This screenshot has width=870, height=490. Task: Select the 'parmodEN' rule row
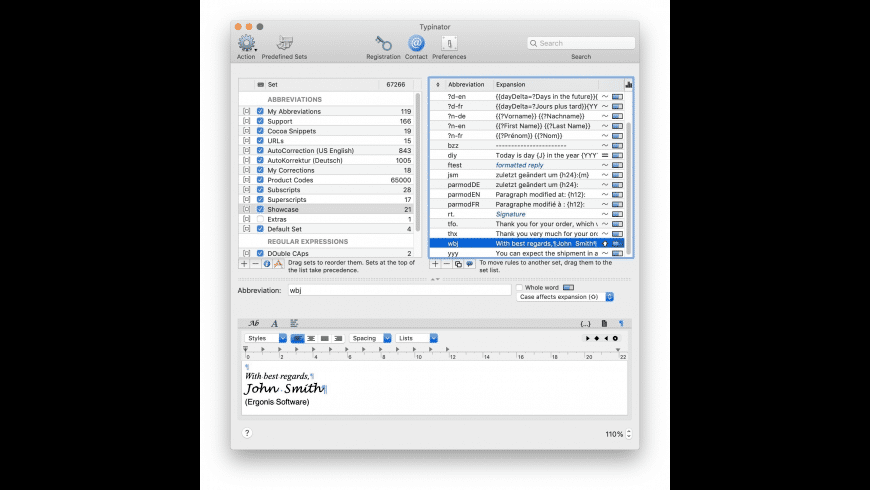point(528,195)
